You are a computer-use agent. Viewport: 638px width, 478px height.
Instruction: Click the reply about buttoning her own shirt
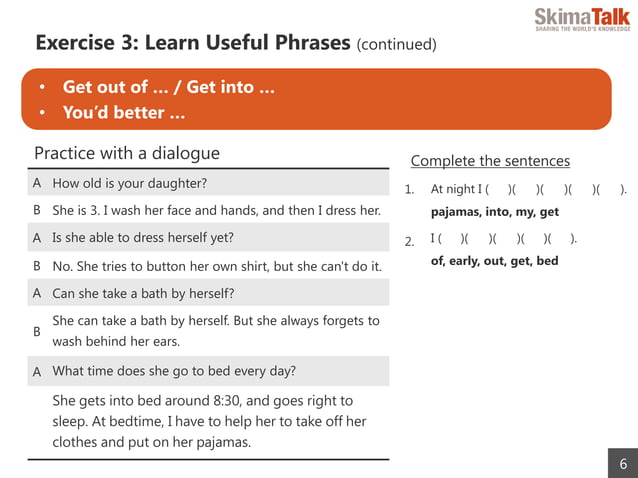tap(217, 266)
